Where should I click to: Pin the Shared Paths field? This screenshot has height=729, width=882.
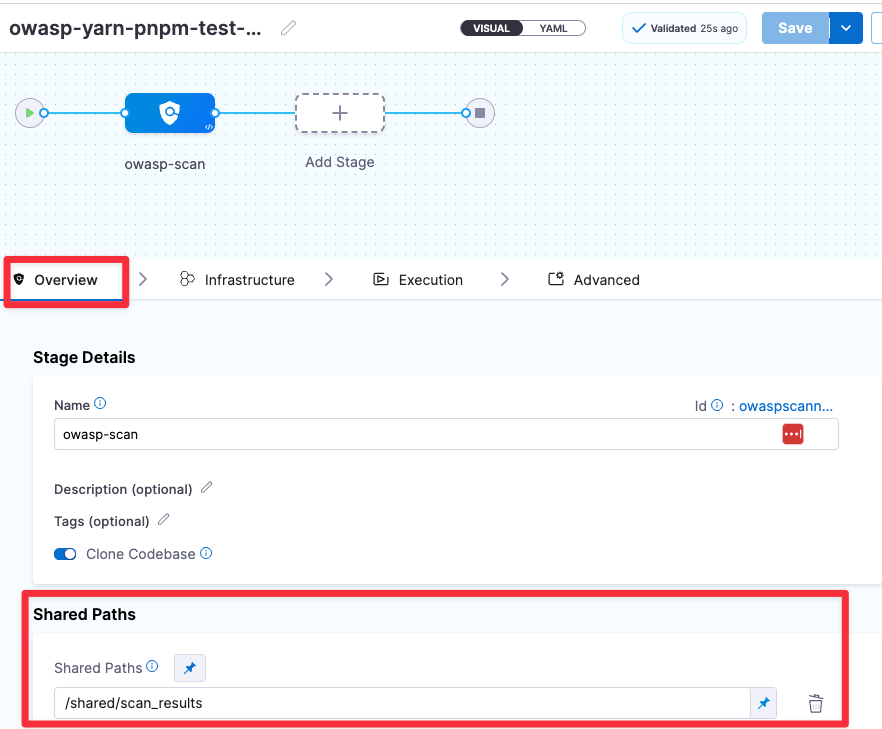click(x=190, y=667)
